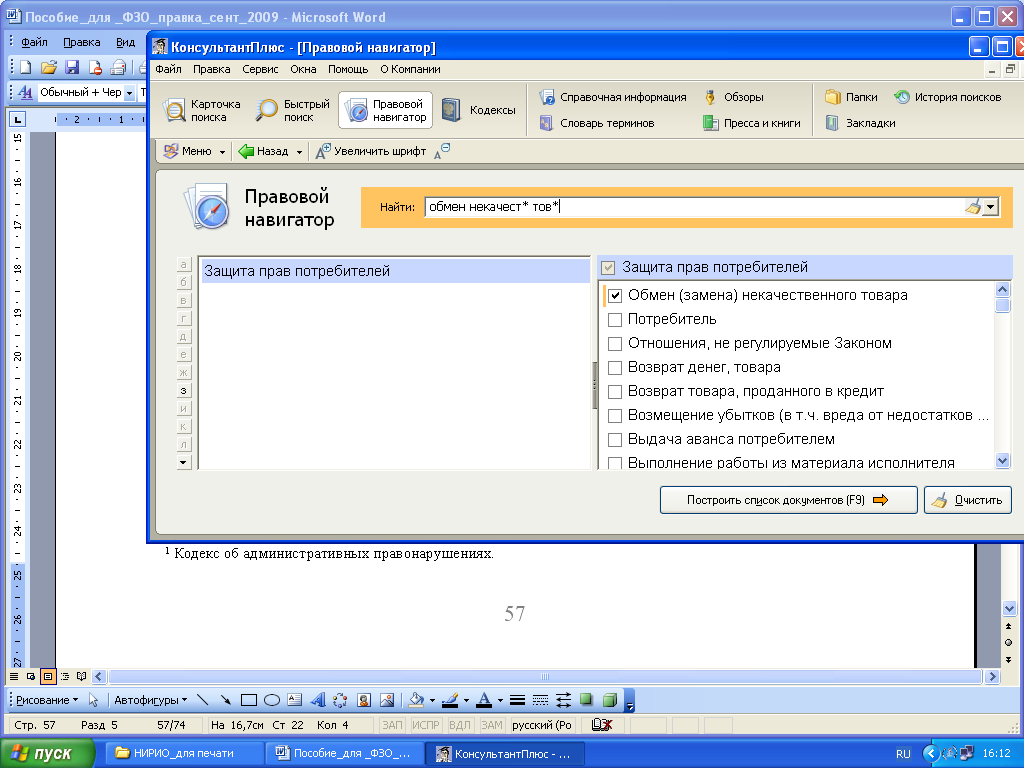
Task: Click Увеличить шрифт to enlarge font
Action: pyautogui.click(x=371, y=151)
